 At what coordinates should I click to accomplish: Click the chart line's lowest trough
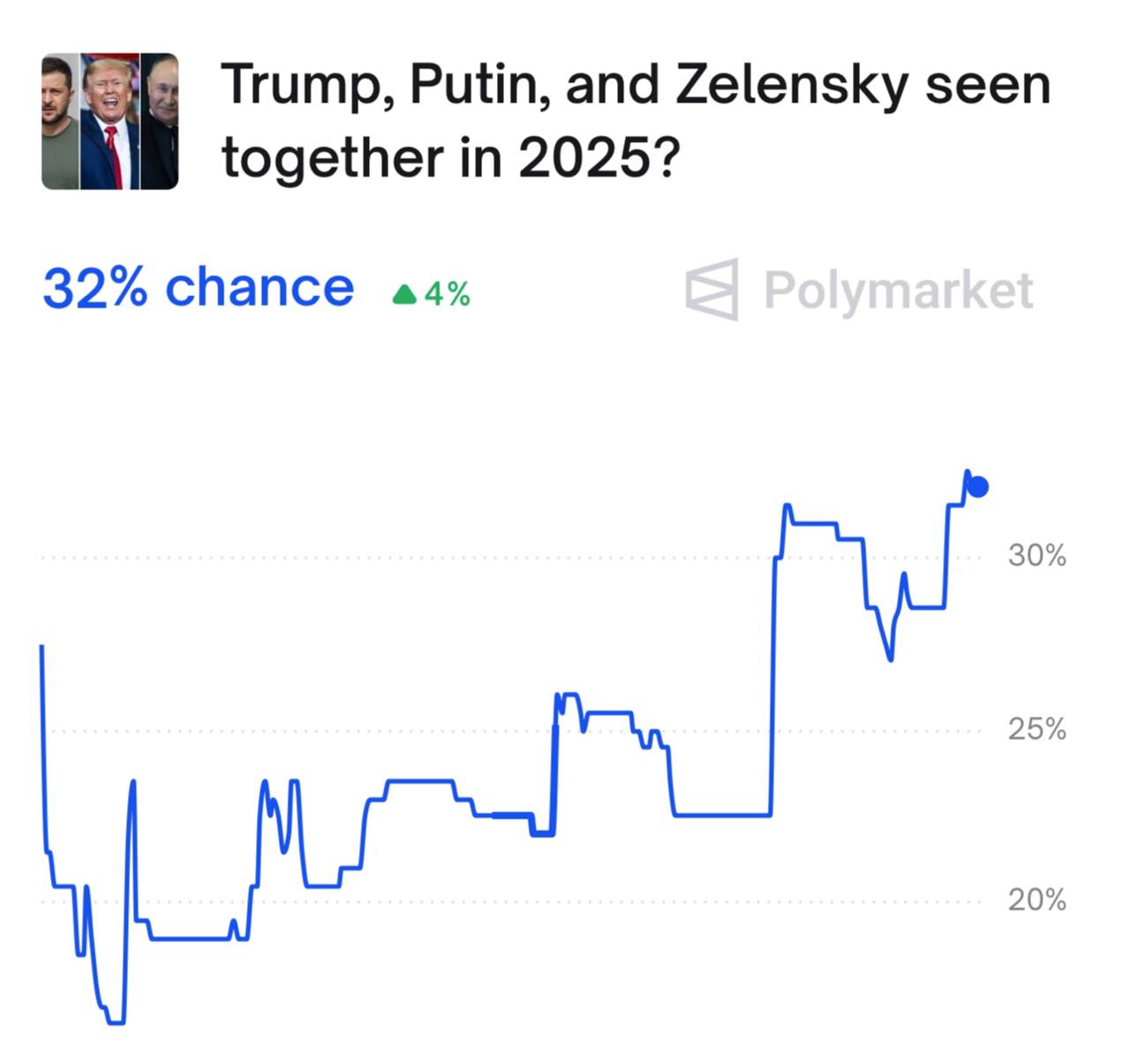116,1022
